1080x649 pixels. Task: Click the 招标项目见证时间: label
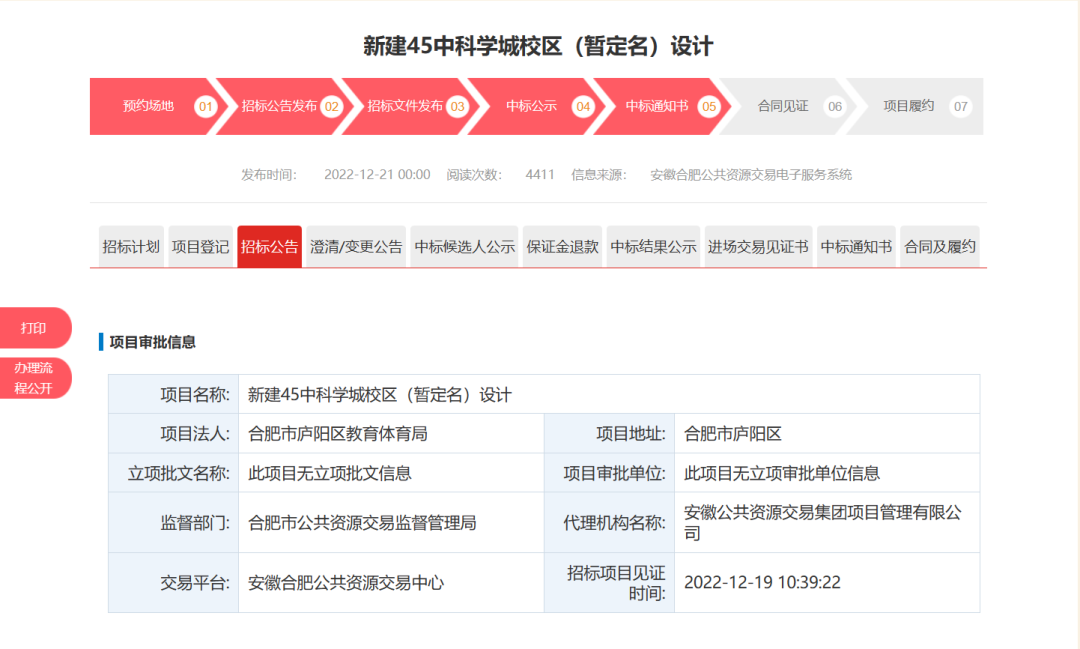pos(616,583)
